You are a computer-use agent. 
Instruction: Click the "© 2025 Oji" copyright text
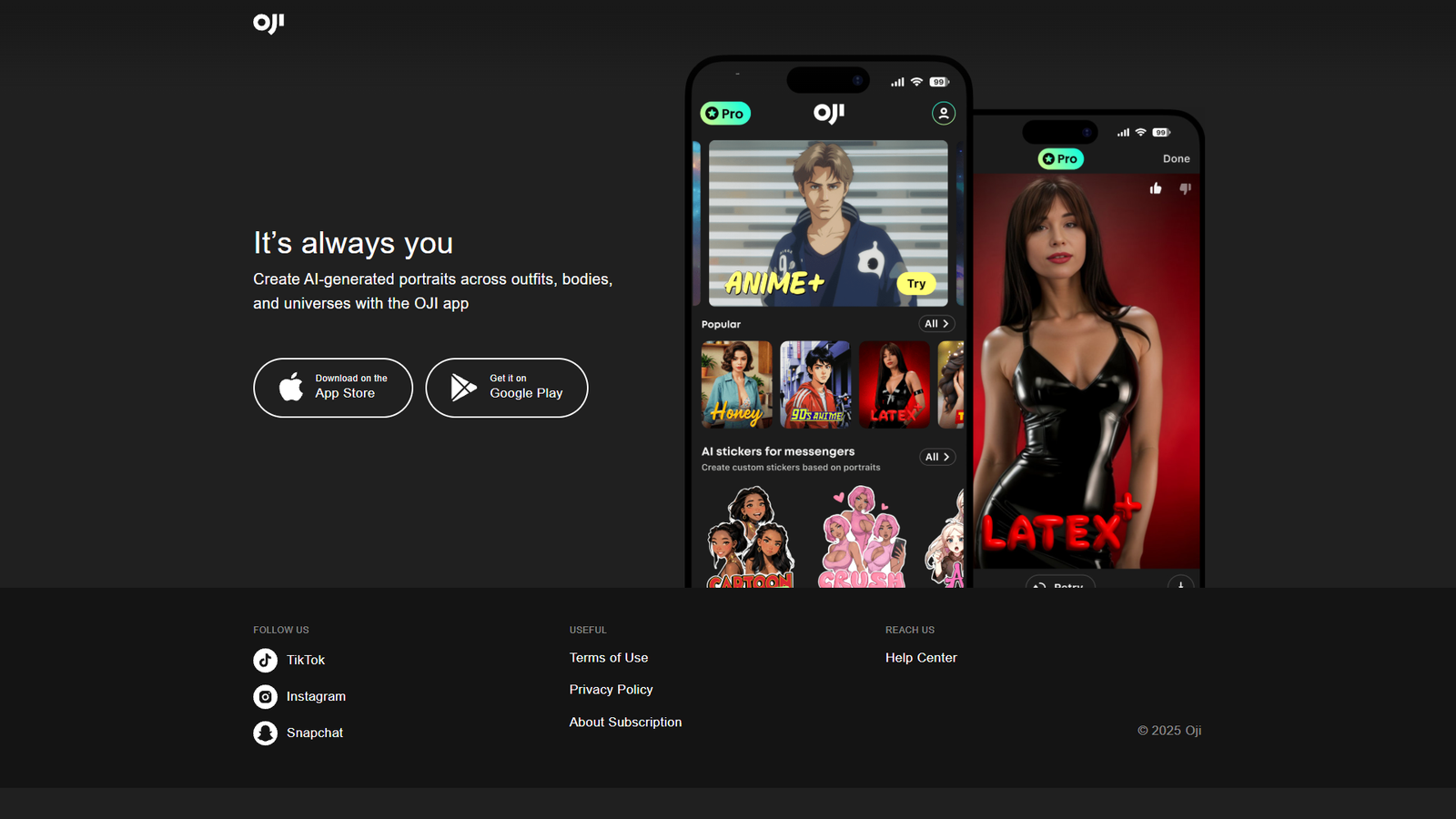click(x=1169, y=731)
